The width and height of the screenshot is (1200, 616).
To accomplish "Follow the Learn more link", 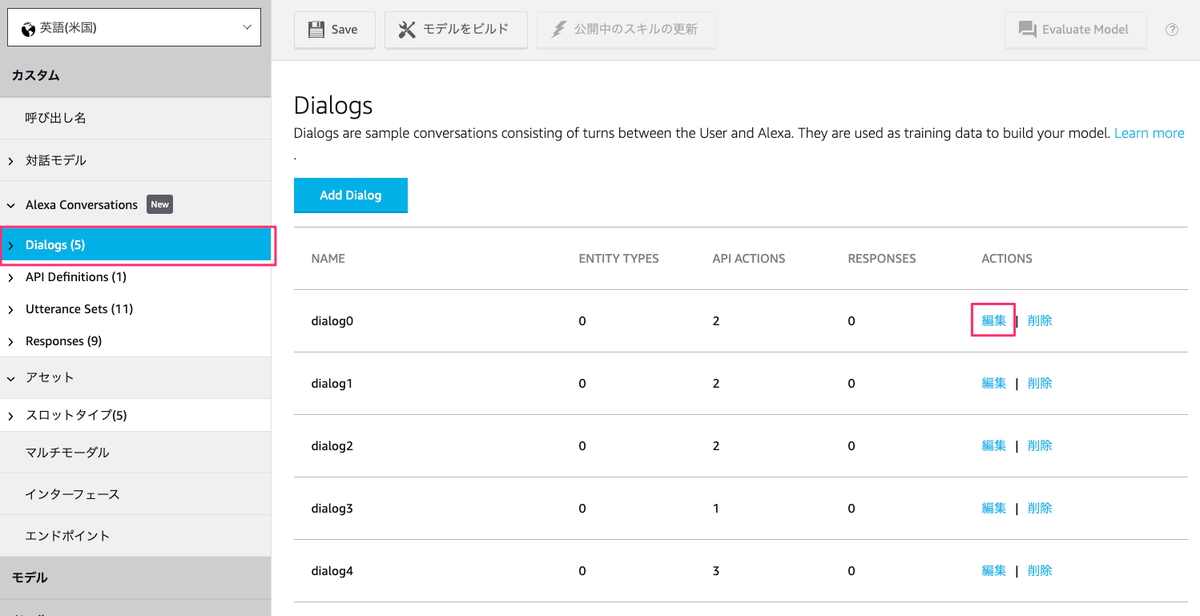I will [1149, 133].
